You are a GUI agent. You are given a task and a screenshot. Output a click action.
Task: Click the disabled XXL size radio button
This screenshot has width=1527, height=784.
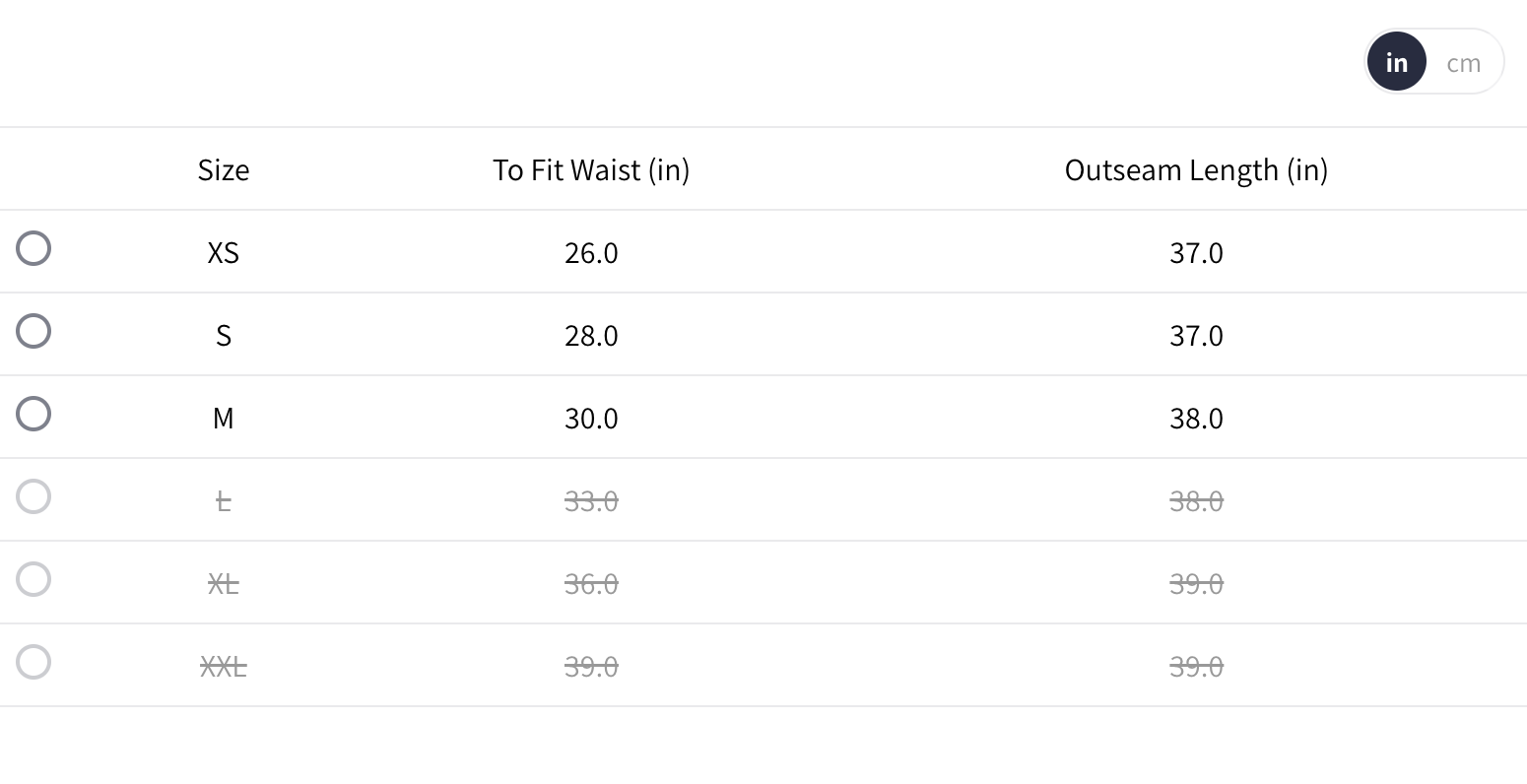click(x=33, y=662)
